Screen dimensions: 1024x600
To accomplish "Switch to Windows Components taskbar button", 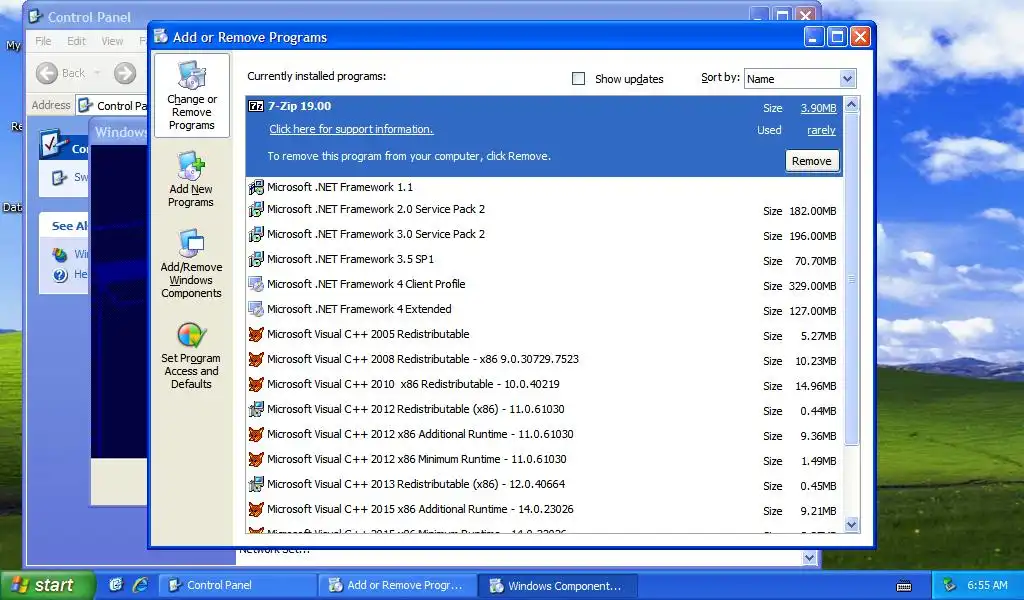I will pos(559,585).
